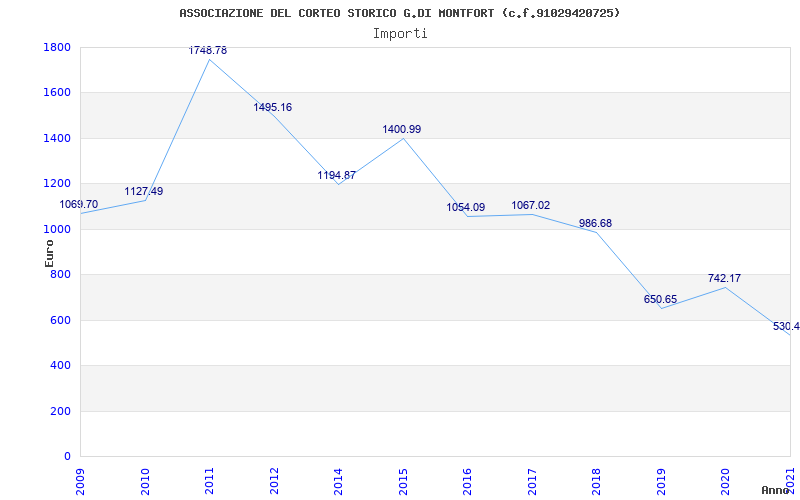The width and height of the screenshot is (800, 500).
Task: Click the 2014 x-axis label
Action: (339, 481)
